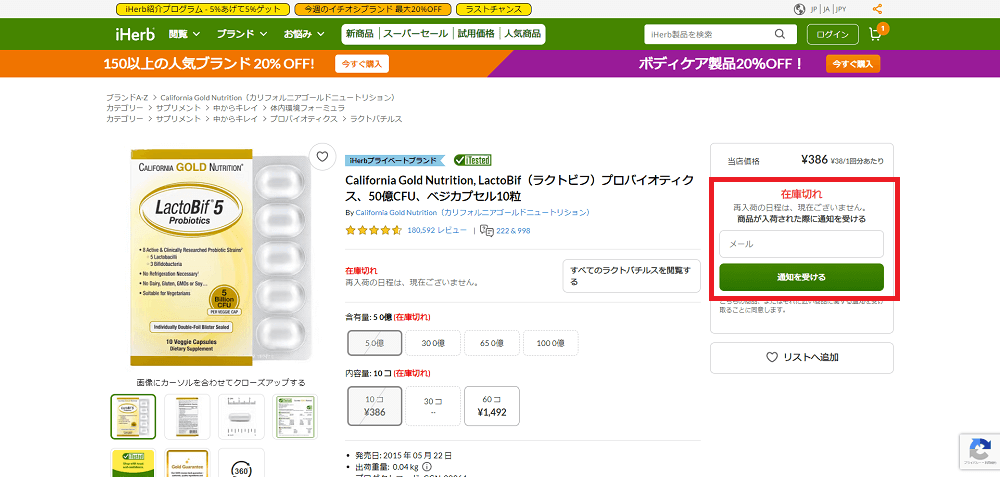Click the green 通知を受ける button

coord(801,277)
